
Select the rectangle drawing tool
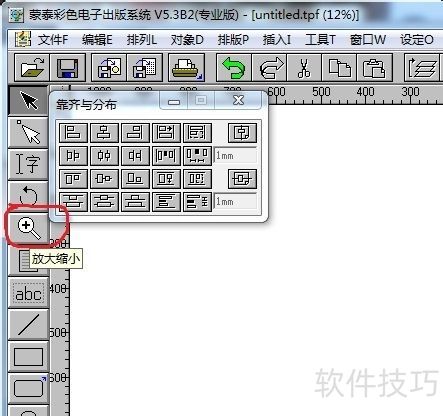[28, 357]
